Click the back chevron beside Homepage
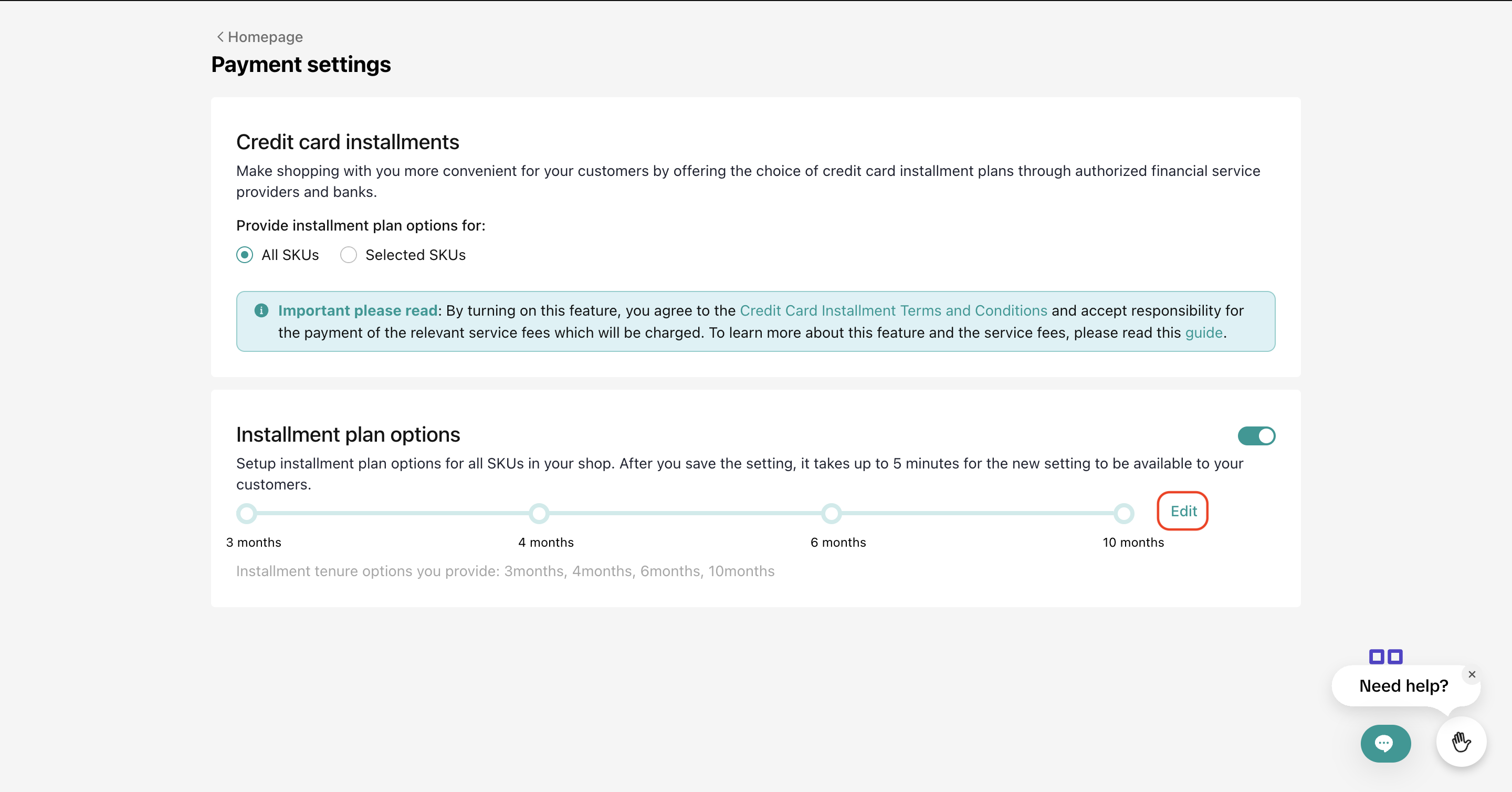The image size is (1512, 792). (220, 37)
